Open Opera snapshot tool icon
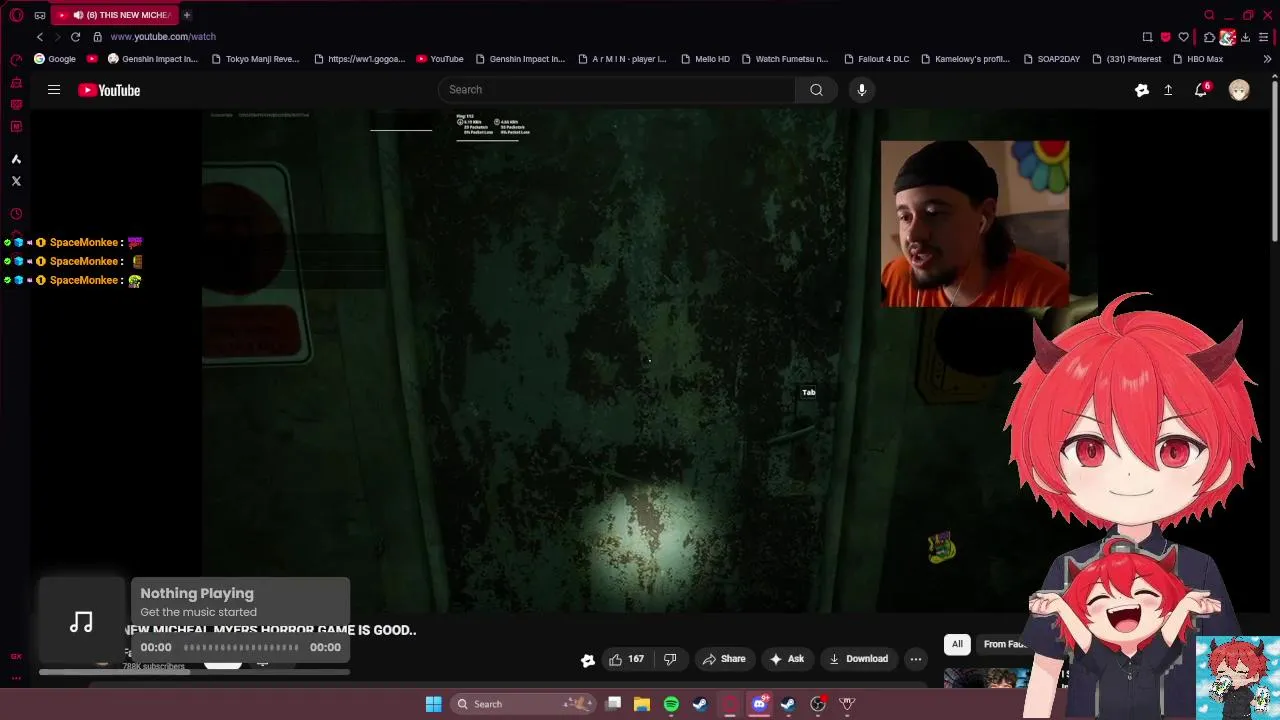 1147,37
